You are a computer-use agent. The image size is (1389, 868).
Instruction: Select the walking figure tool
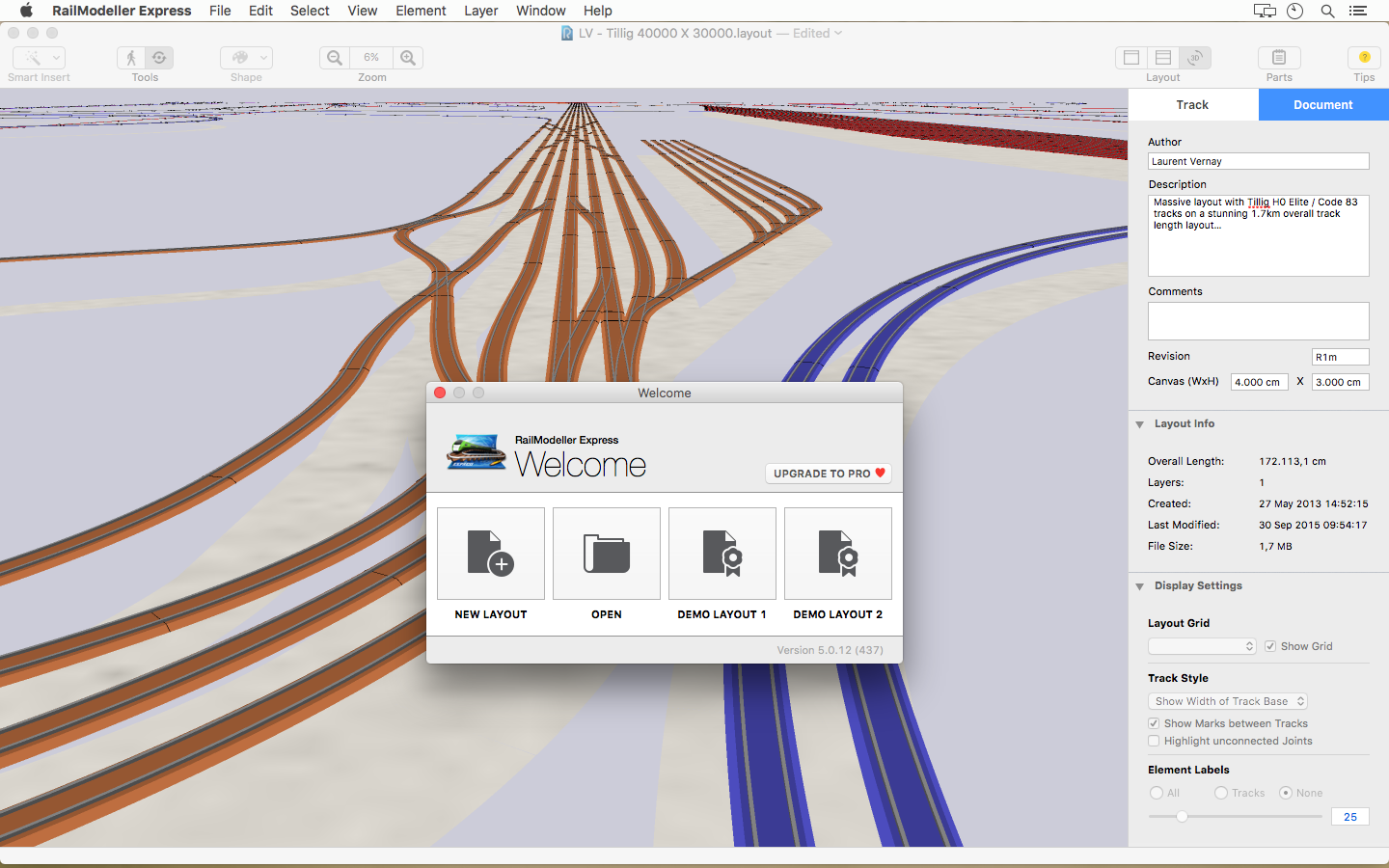[131, 58]
